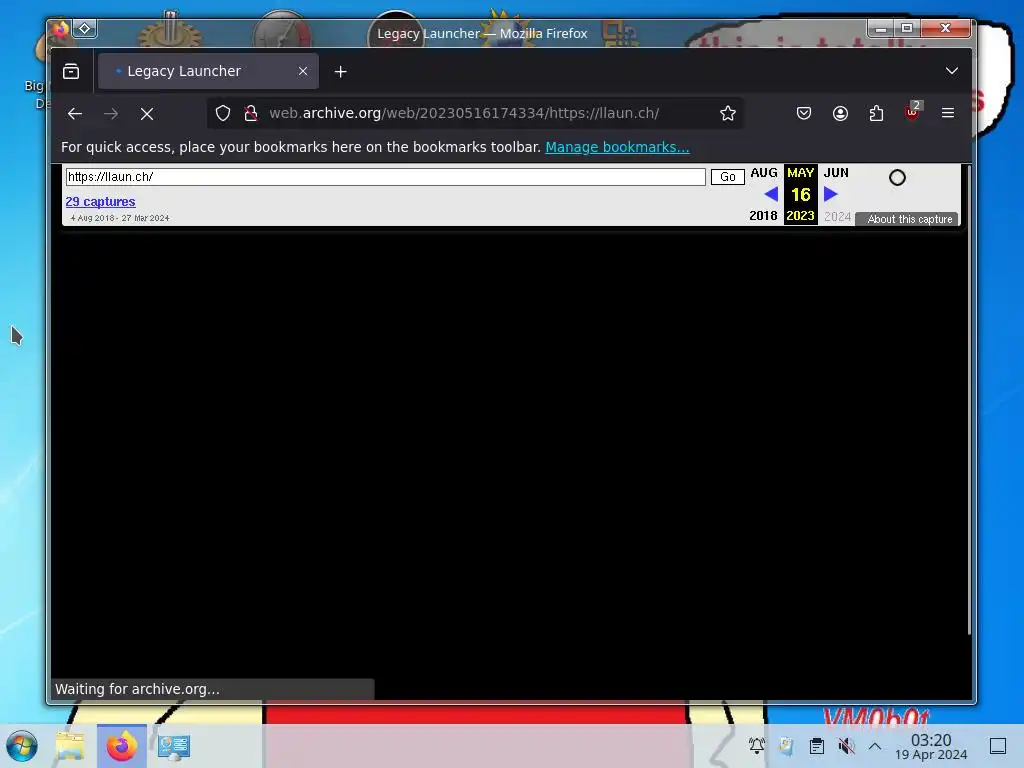Screen dimensions: 1024x768
Task: Click the Firefox icon in the title bar
Action: pos(61,29)
